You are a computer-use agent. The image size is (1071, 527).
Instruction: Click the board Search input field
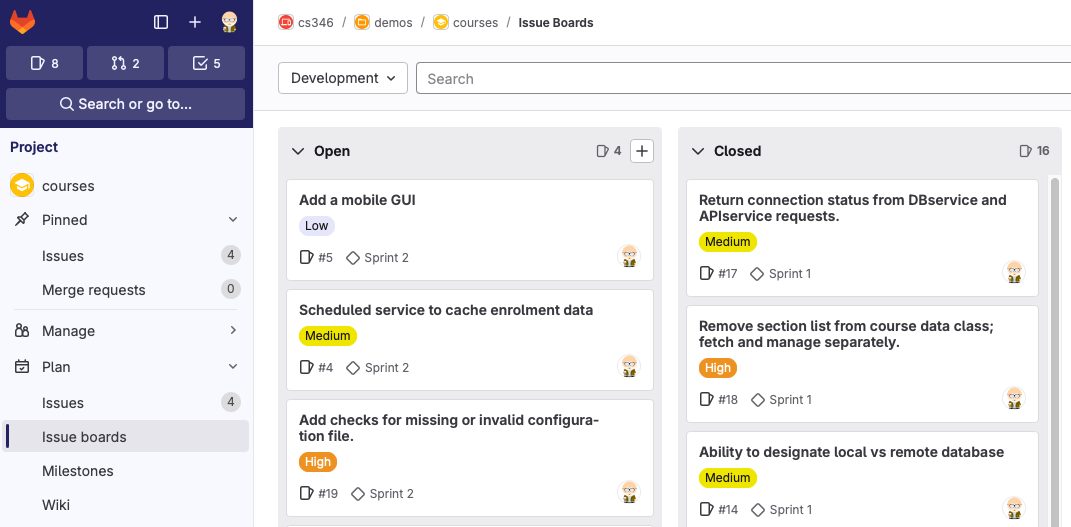[x=740, y=78]
